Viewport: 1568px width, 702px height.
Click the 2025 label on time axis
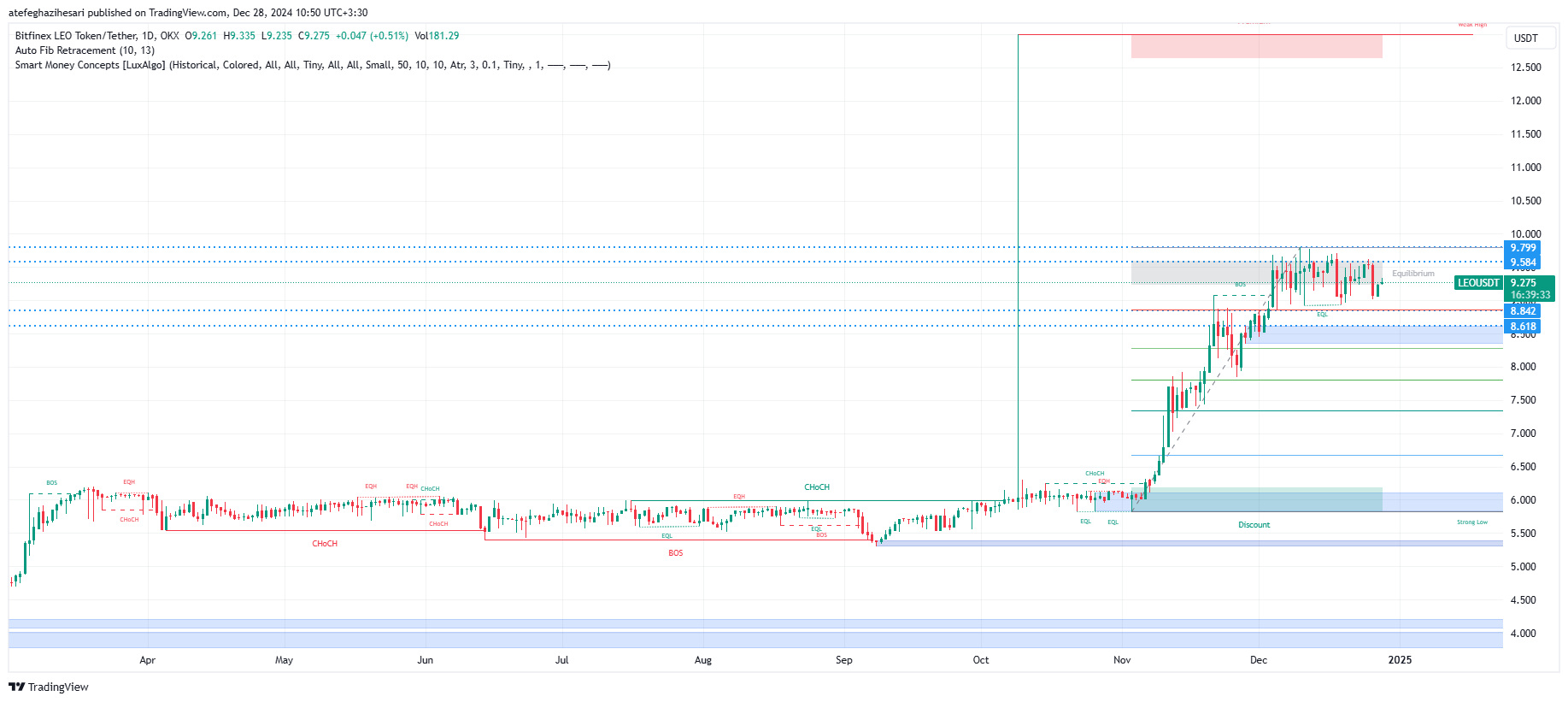(1400, 660)
